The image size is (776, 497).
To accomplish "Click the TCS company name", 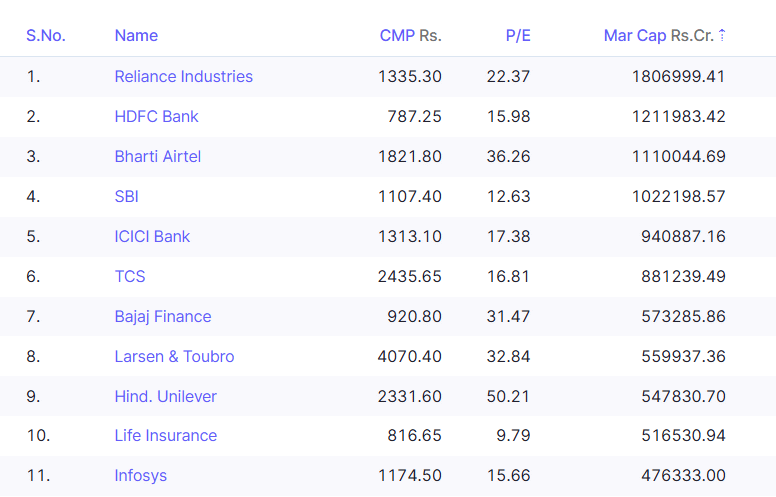I will click(x=130, y=276).
